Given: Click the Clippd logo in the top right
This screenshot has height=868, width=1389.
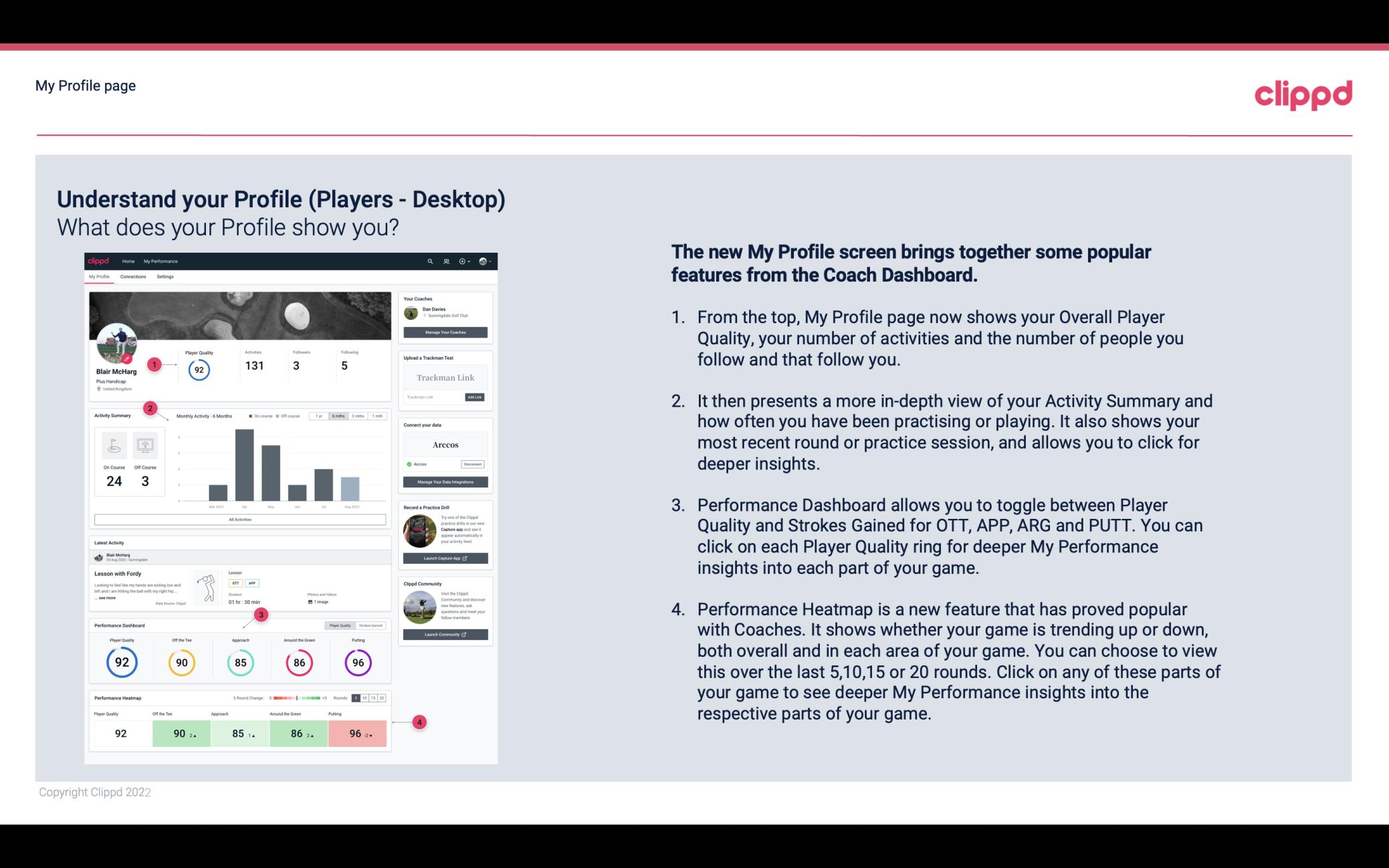Looking at the screenshot, I should (x=1303, y=92).
